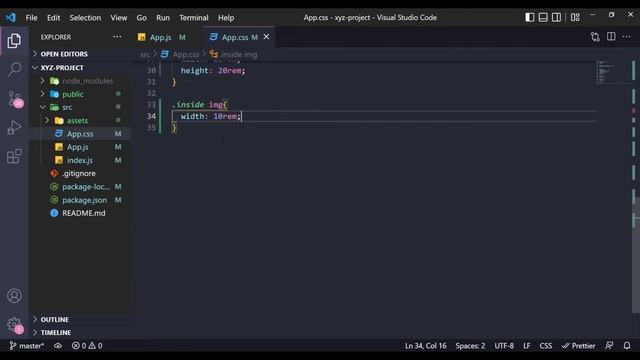Open the Selection menu
The width and height of the screenshot is (640, 360).
click(85, 18)
